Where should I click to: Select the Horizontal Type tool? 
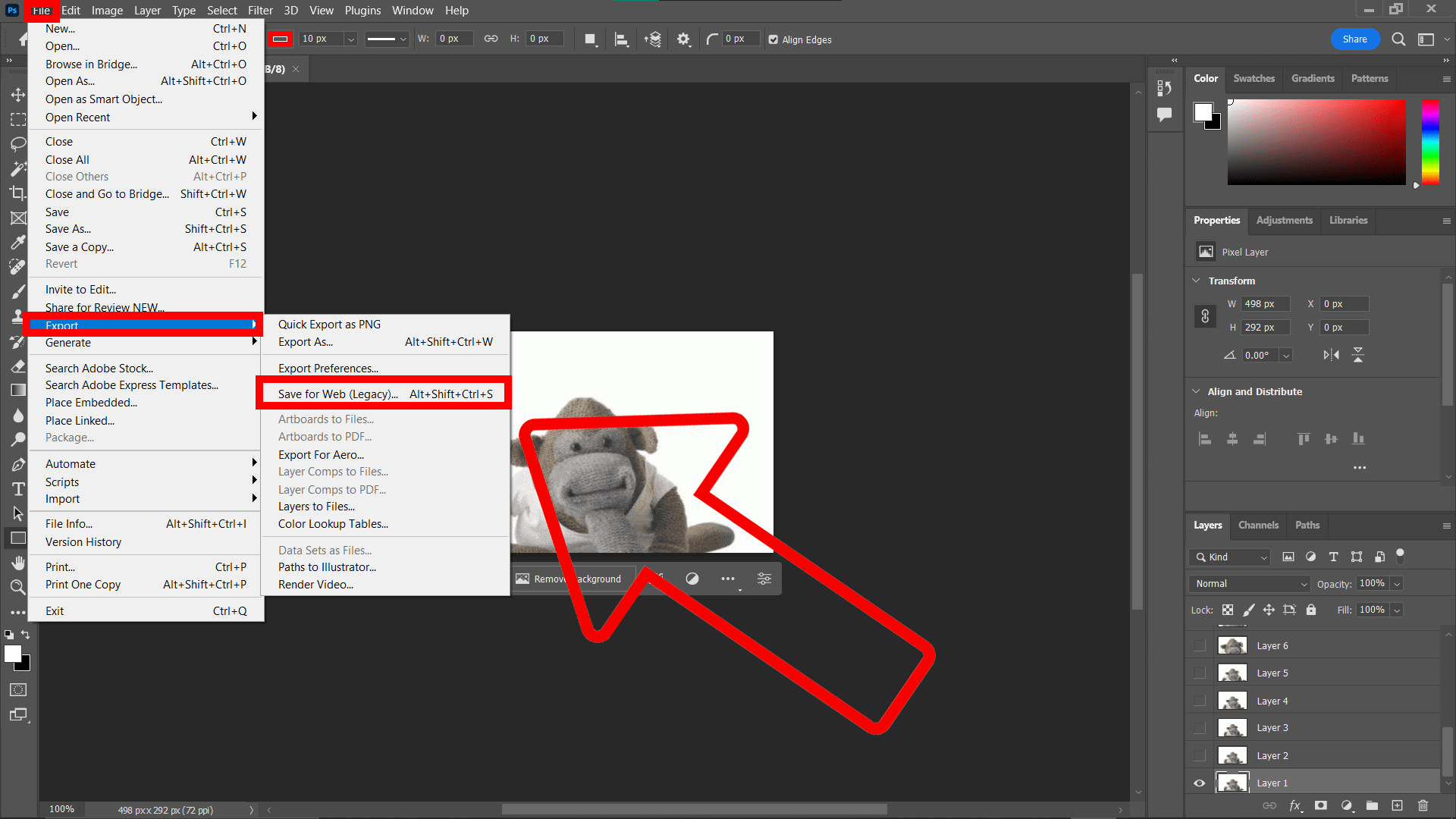coord(18,489)
